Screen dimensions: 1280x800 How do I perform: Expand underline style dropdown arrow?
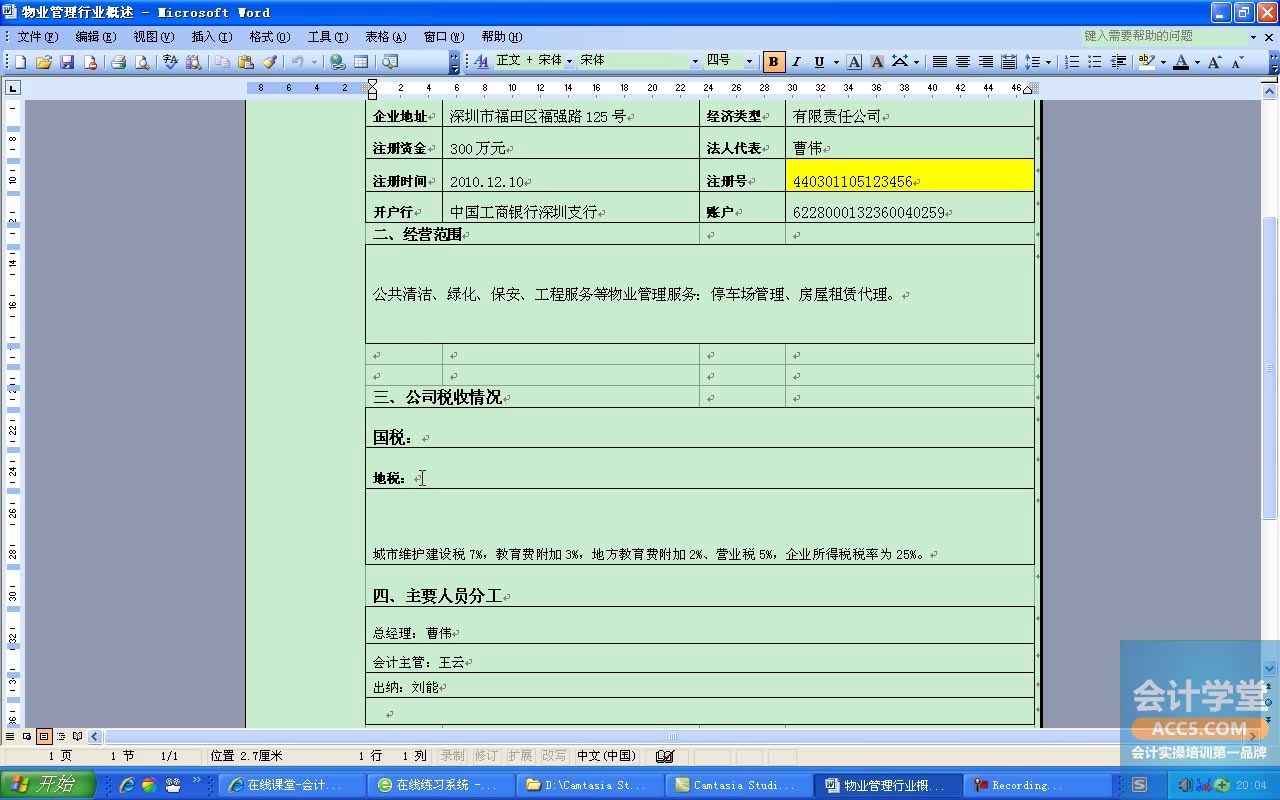835,62
